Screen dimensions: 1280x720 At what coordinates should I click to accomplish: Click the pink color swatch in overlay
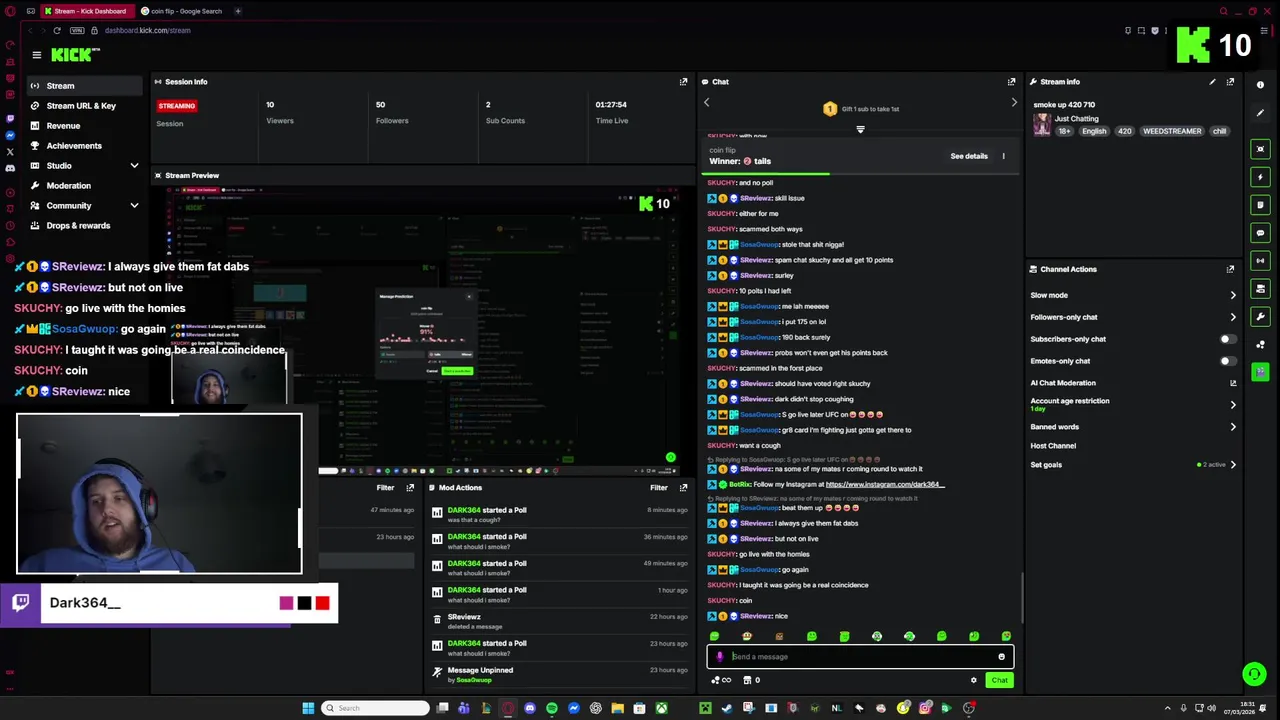[x=286, y=603]
